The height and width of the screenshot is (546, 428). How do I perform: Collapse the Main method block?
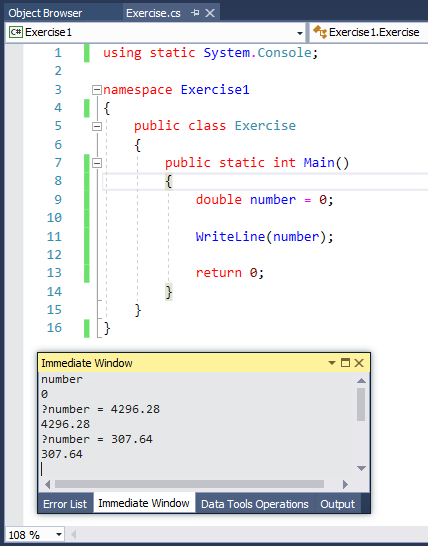pos(96,163)
